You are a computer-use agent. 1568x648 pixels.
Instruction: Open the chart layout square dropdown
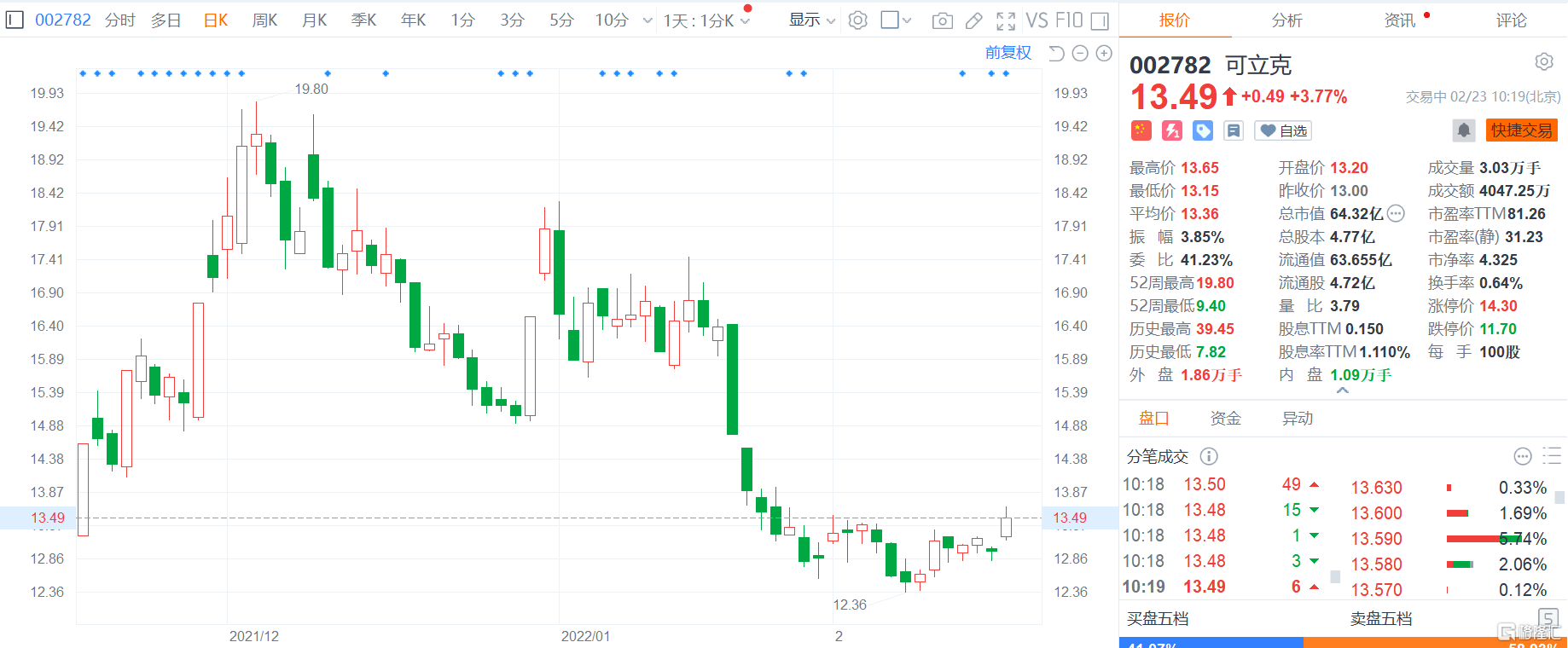[897, 20]
